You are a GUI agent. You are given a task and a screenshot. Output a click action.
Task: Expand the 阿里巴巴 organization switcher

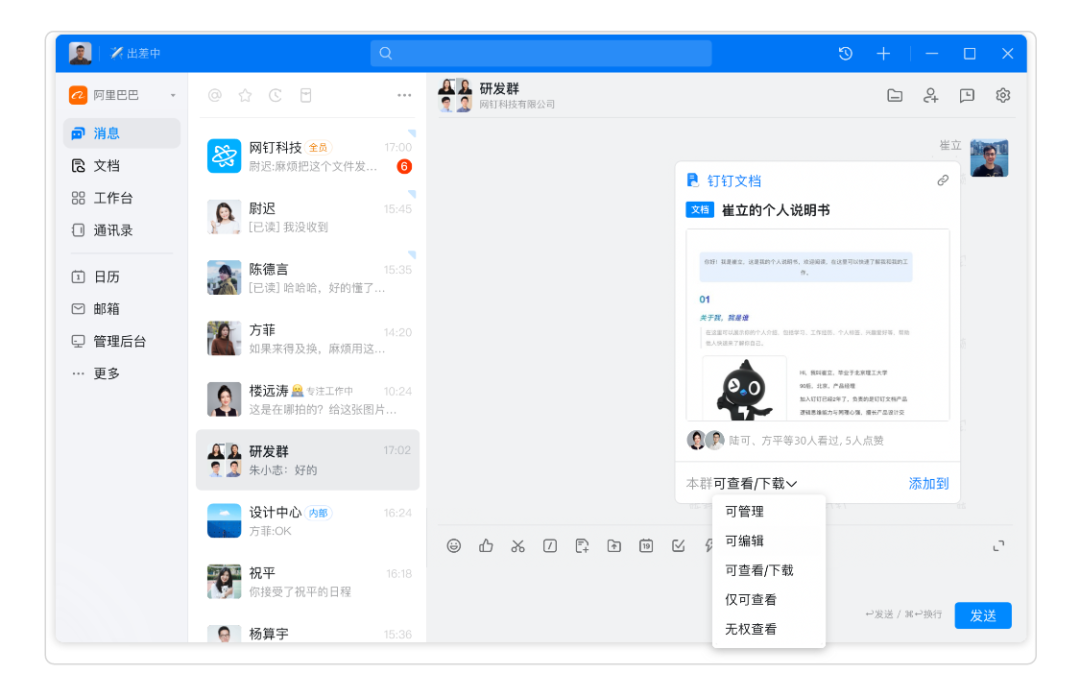(x=122, y=95)
